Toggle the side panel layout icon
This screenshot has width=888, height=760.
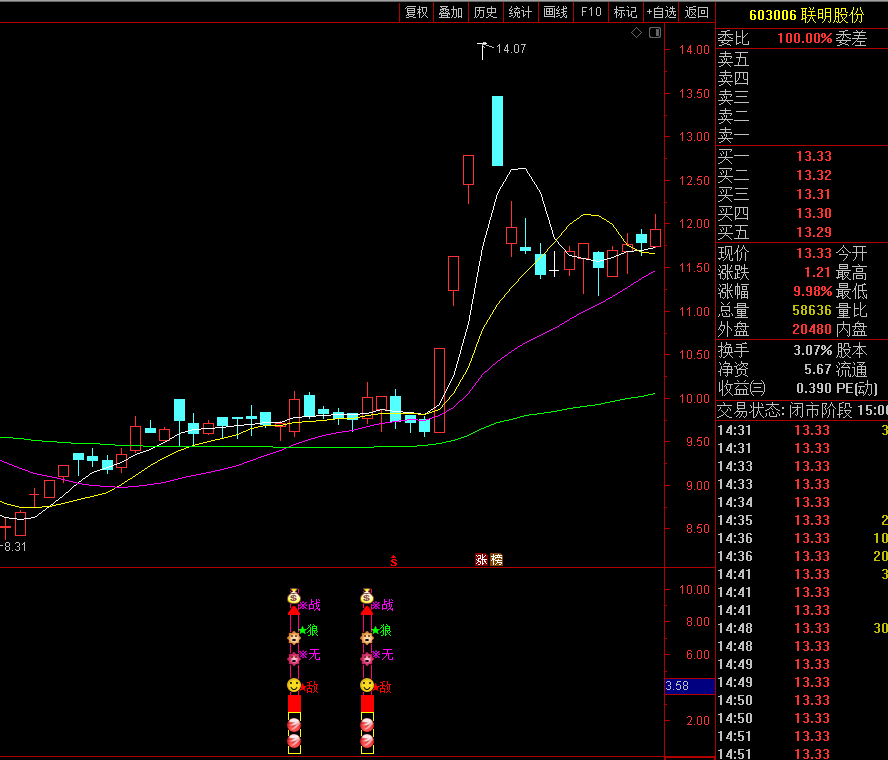(x=655, y=33)
